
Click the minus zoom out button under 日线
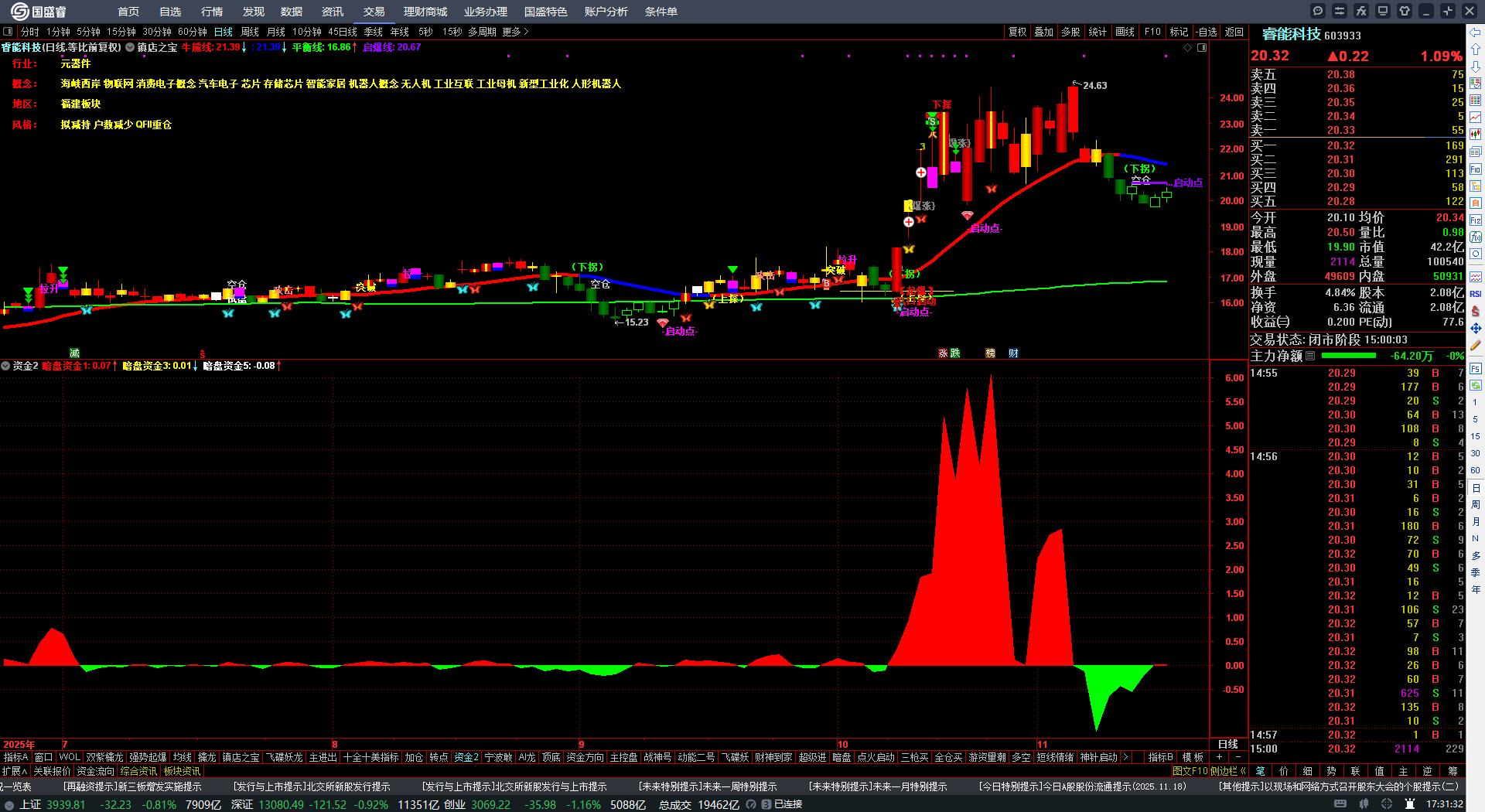point(1237,757)
